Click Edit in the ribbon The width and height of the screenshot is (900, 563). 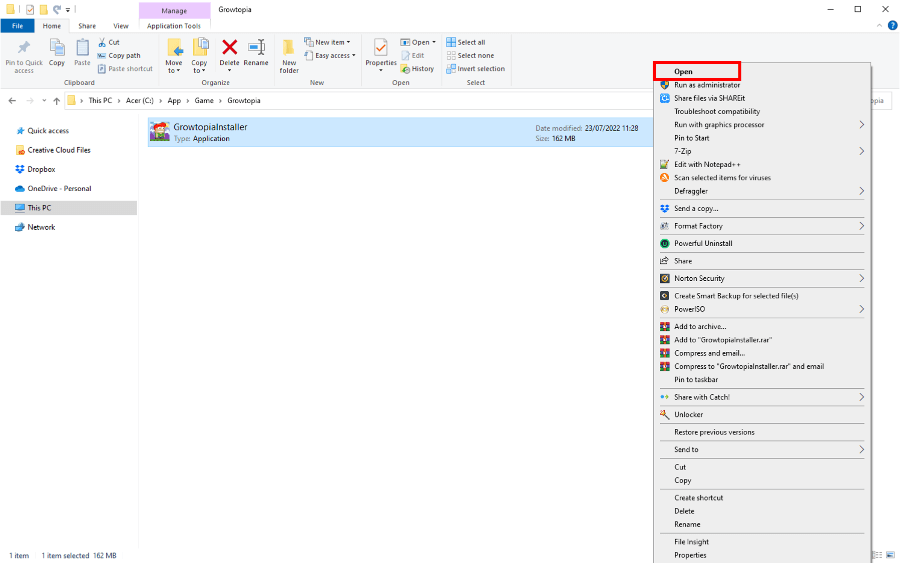413,56
